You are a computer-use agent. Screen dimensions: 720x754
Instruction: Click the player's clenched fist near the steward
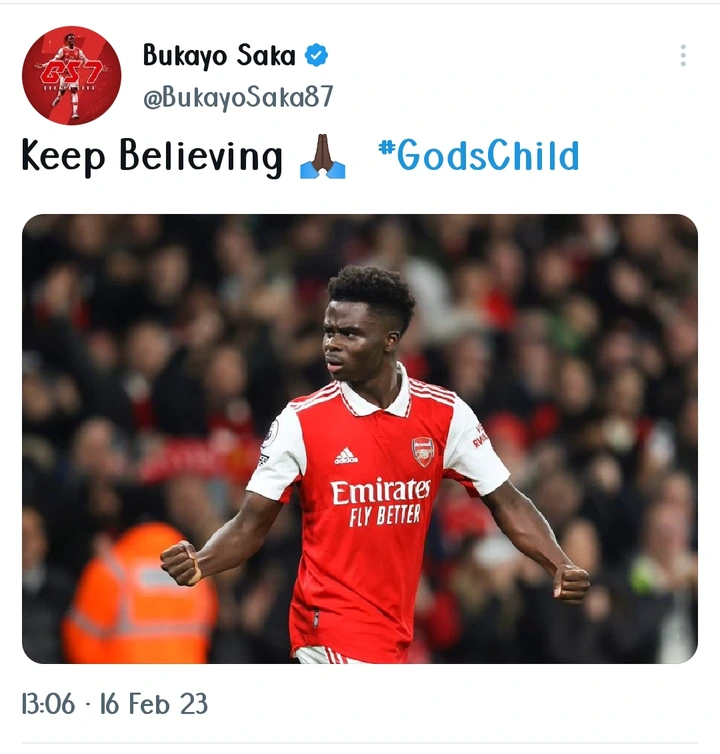click(x=181, y=563)
